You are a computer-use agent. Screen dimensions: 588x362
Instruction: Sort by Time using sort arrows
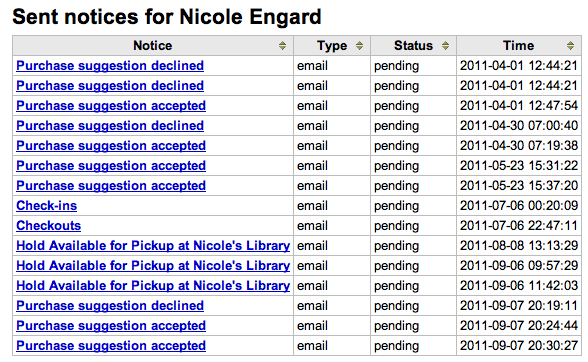570,46
